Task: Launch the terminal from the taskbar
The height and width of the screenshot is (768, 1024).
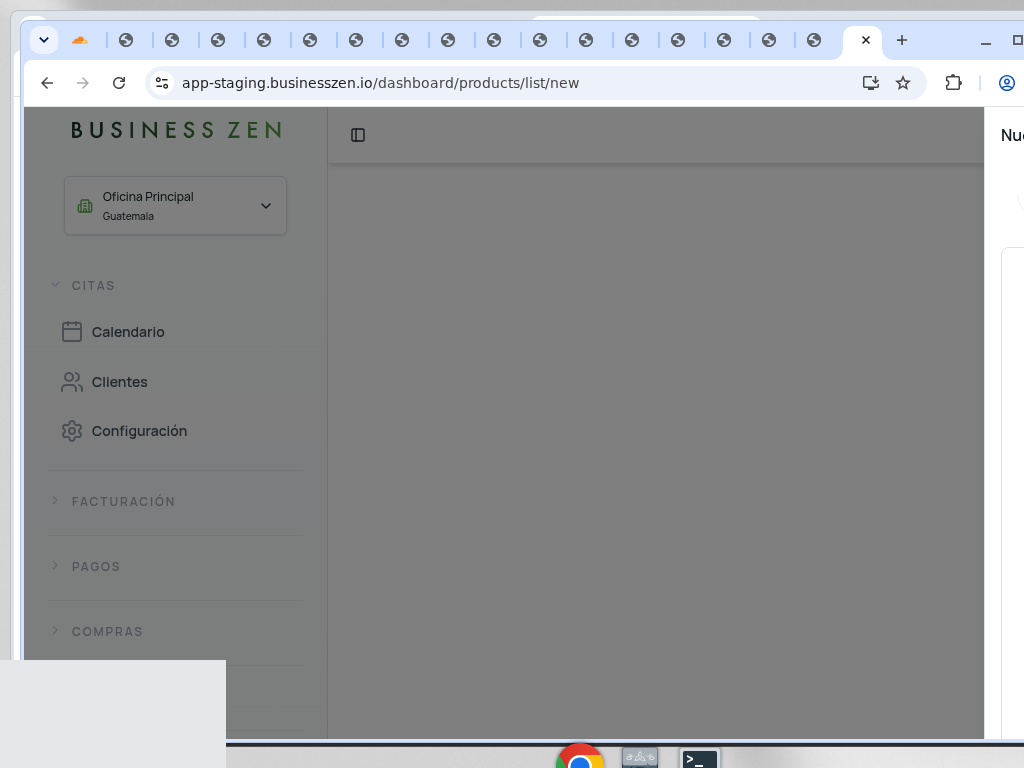Action: click(699, 759)
